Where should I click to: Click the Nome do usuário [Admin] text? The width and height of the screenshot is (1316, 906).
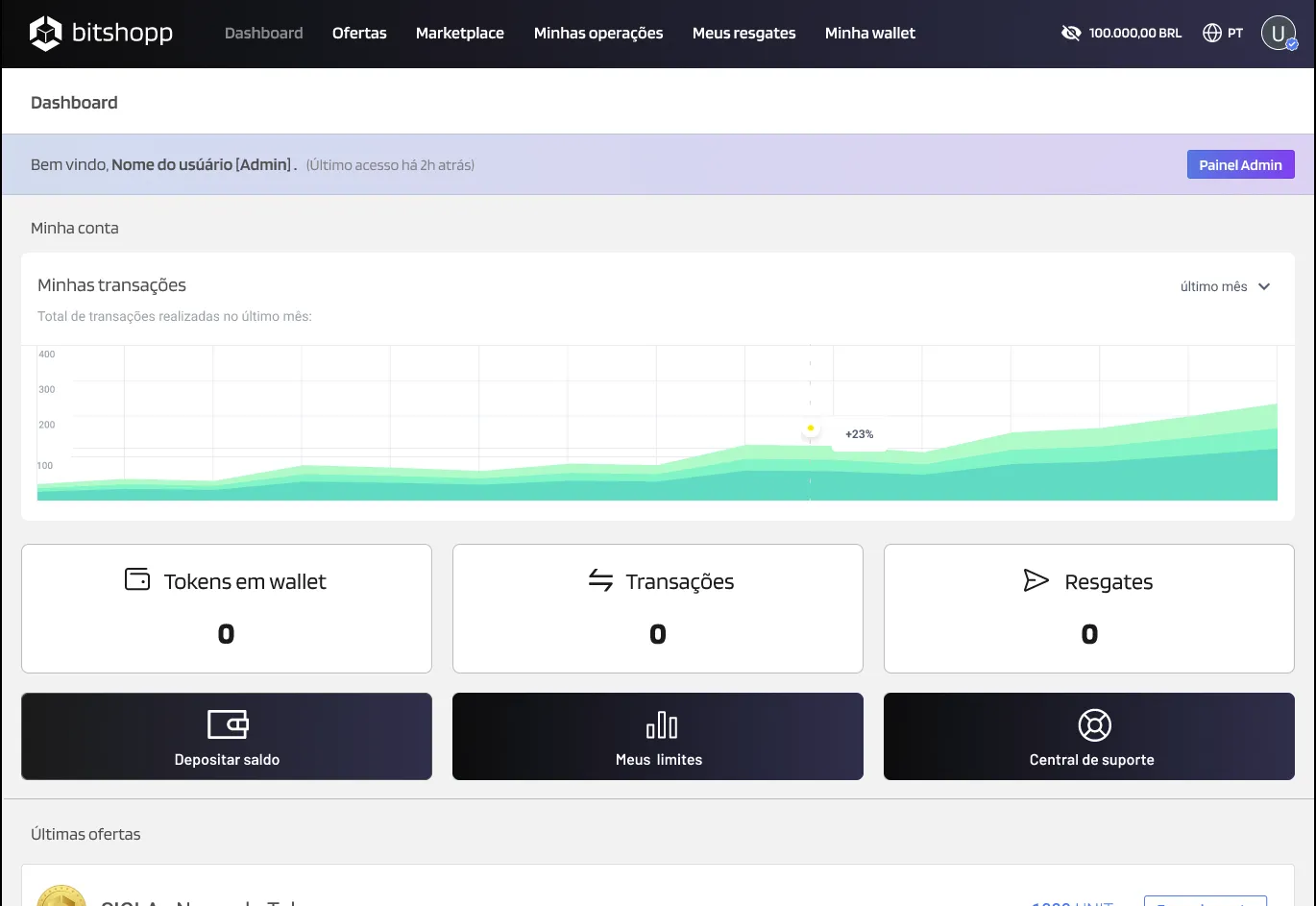202,164
